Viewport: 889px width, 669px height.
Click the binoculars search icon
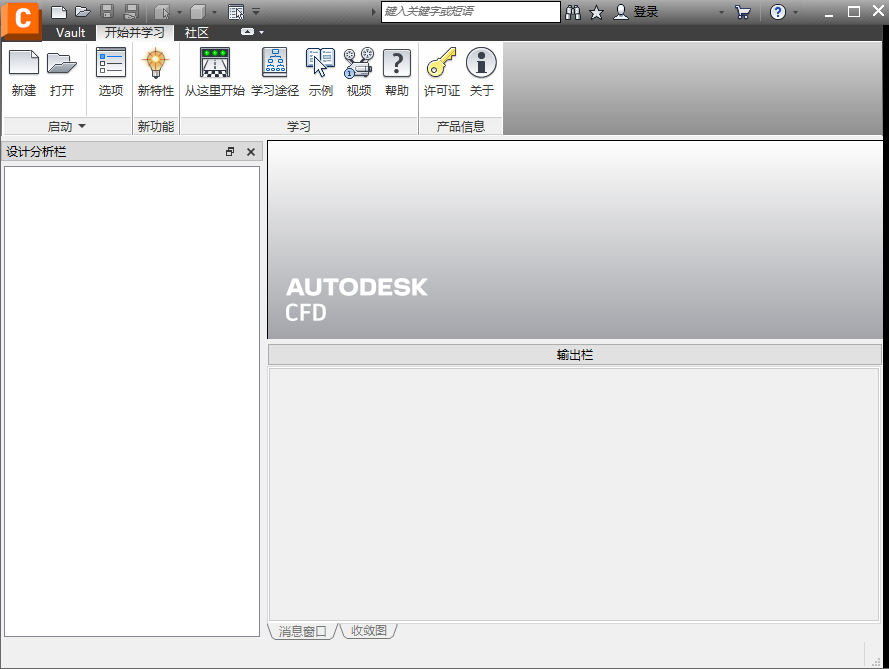573,12
